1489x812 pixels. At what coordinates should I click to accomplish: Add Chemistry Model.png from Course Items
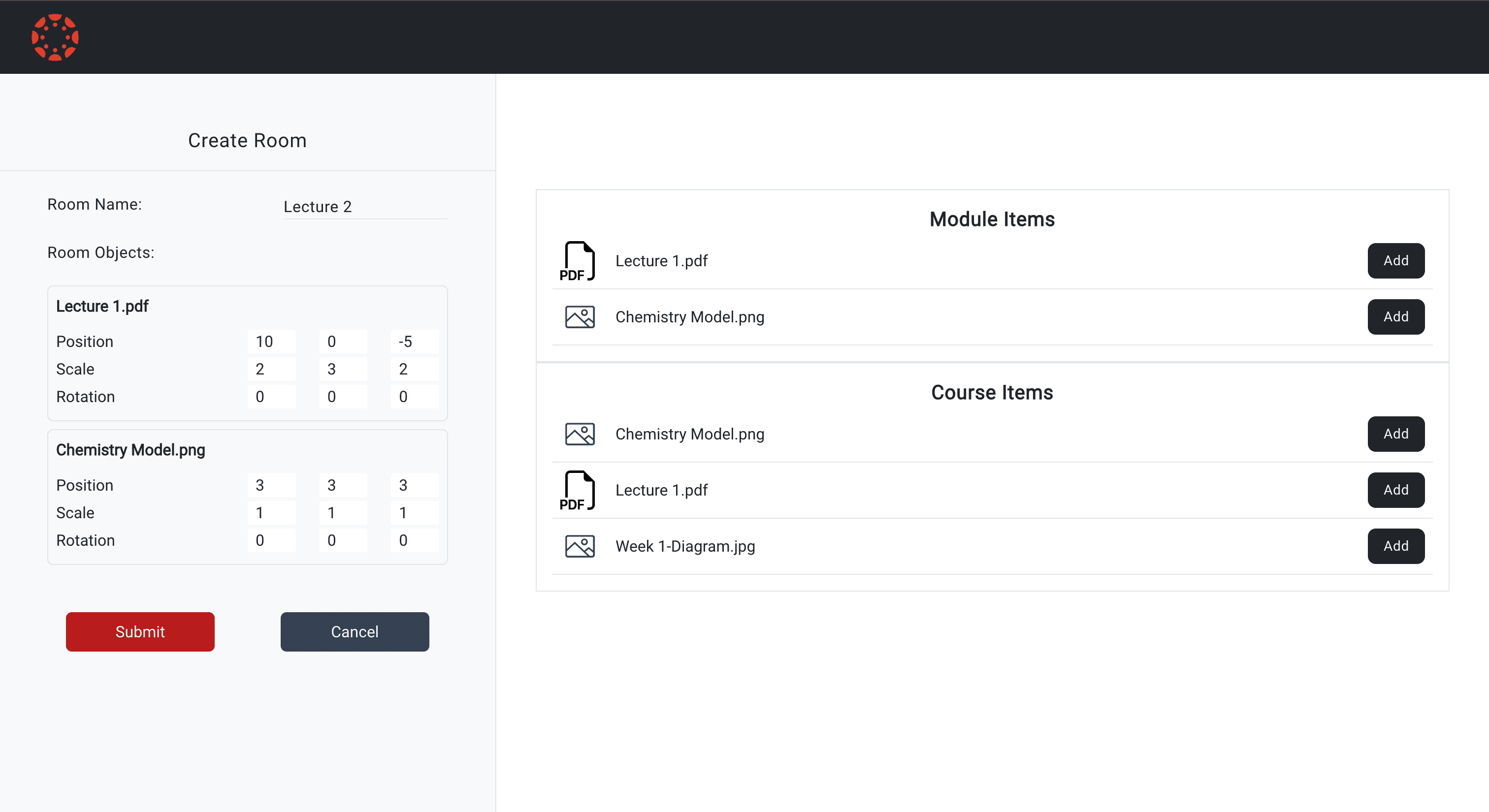[1395, 434]
